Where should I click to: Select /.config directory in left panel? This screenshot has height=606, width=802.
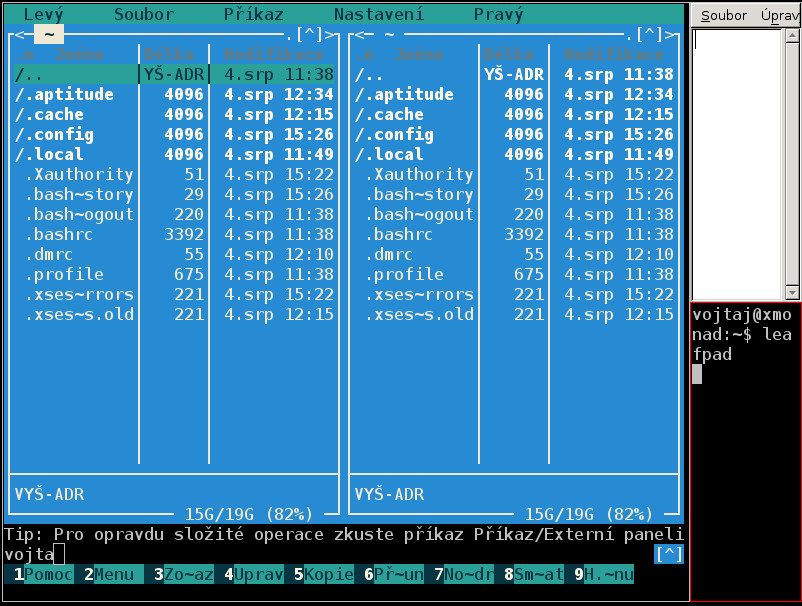point(174,134)
